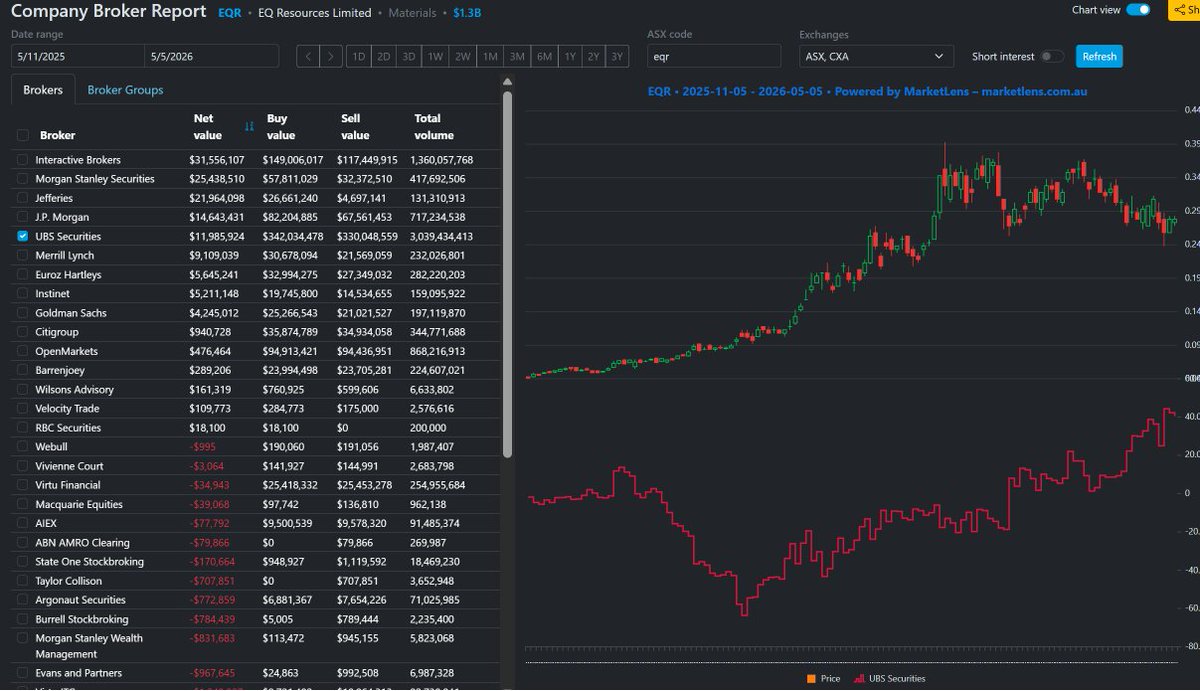
Task: Select the OpenMarkets row name
Action: (66, 351)
